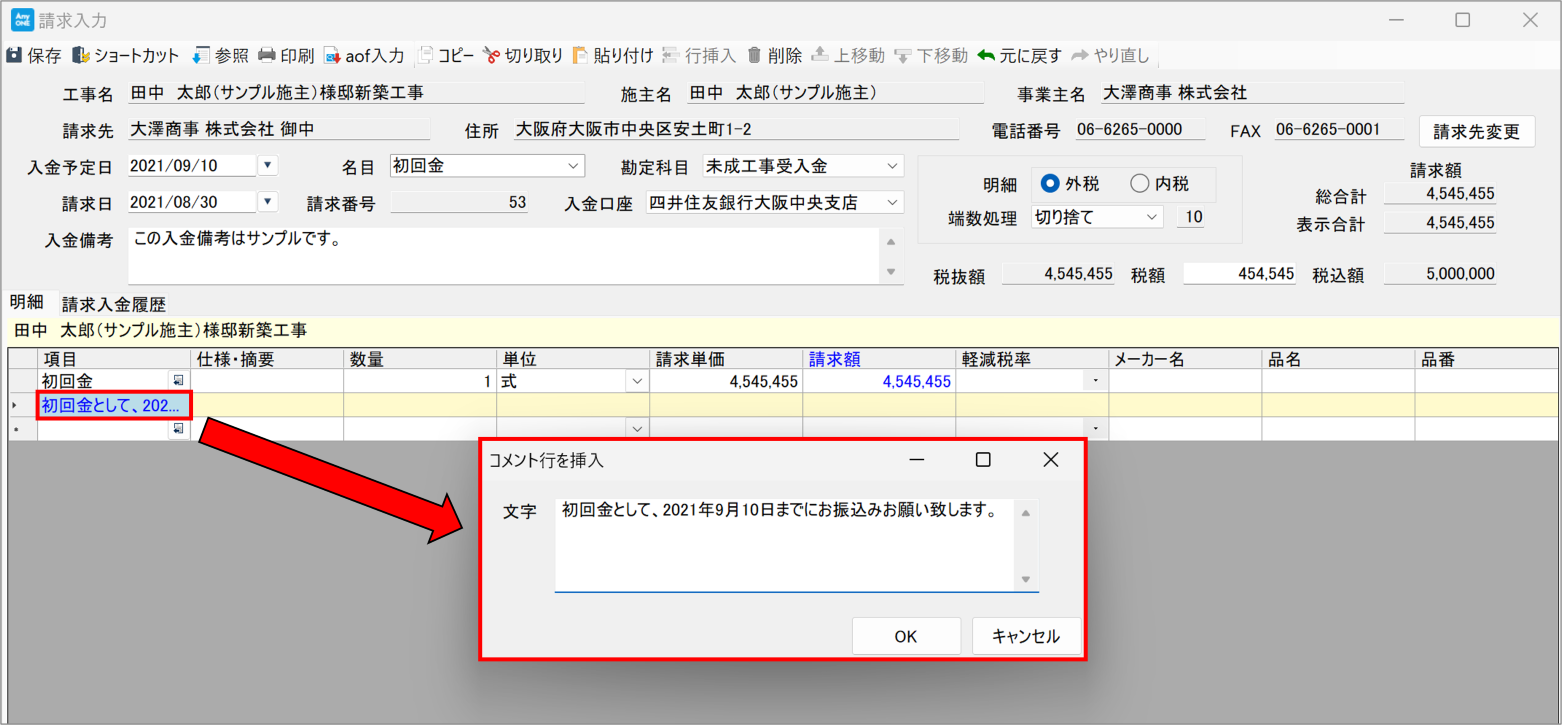Viewport: 1562px width, 725px height.
Task: Click the 保存 save icon in toolbar
Action: pyautogui.click(x=15, y=56)
